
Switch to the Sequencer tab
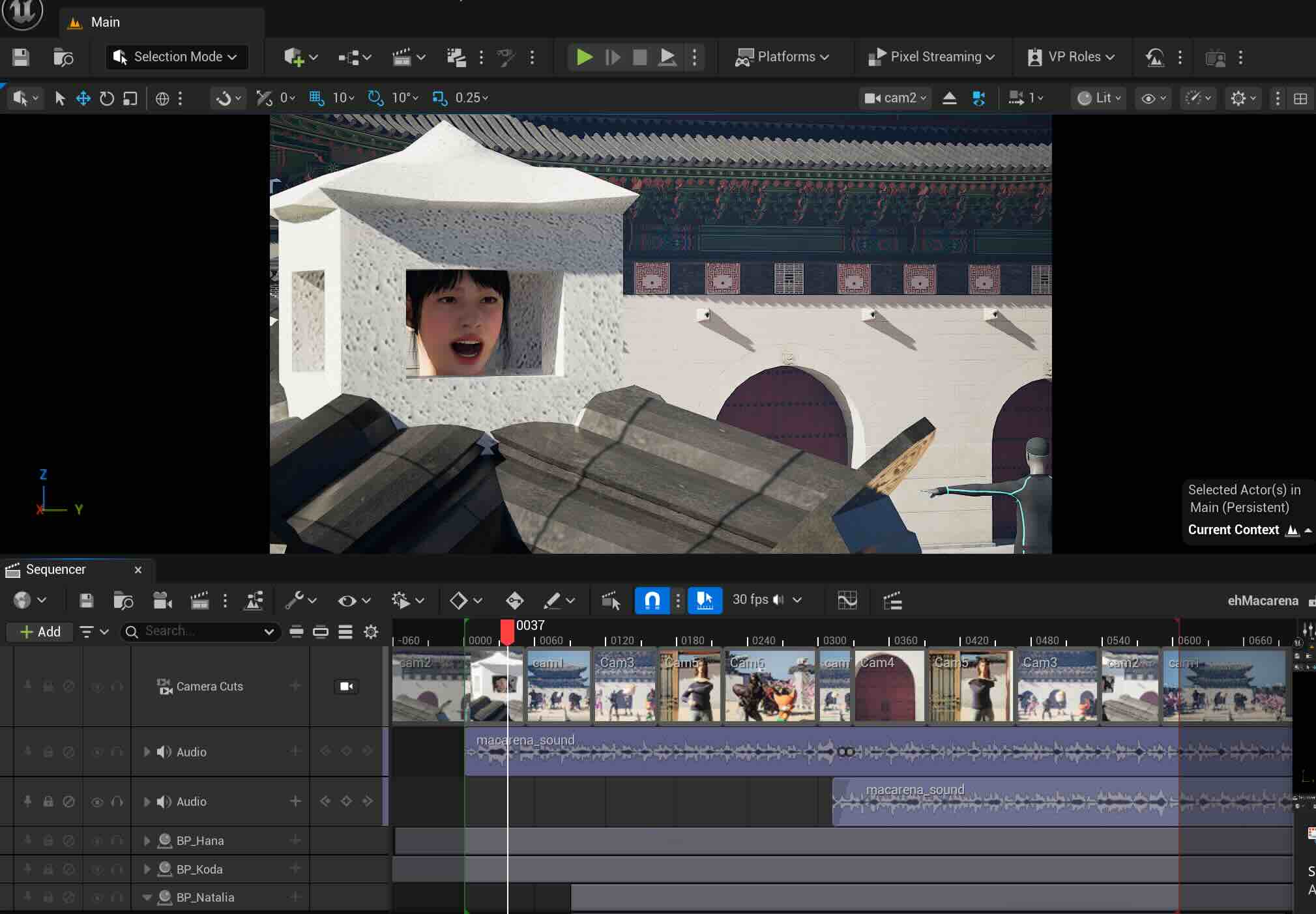point(55,569)
